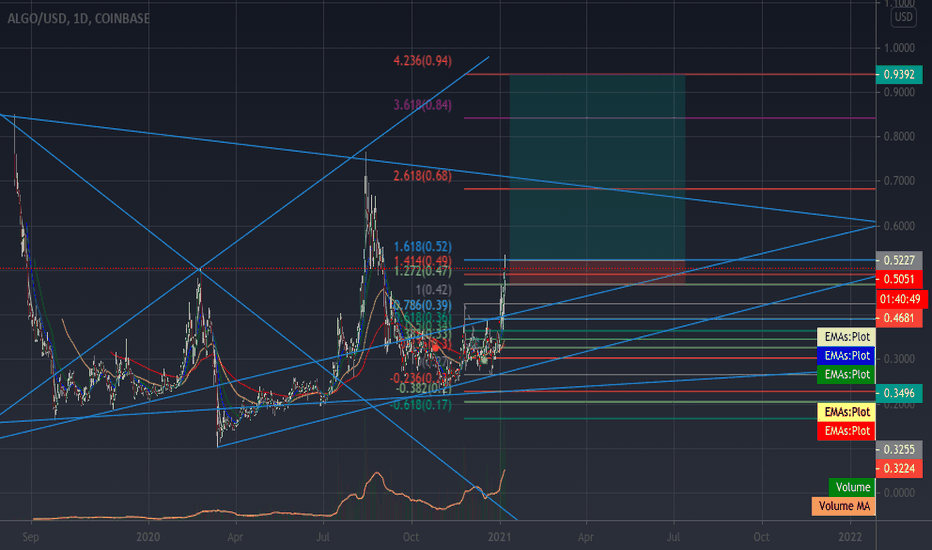Click the 01:40:49 bar countdown label
This screenshot has height=550, width=932.
[x=900, y=299]
